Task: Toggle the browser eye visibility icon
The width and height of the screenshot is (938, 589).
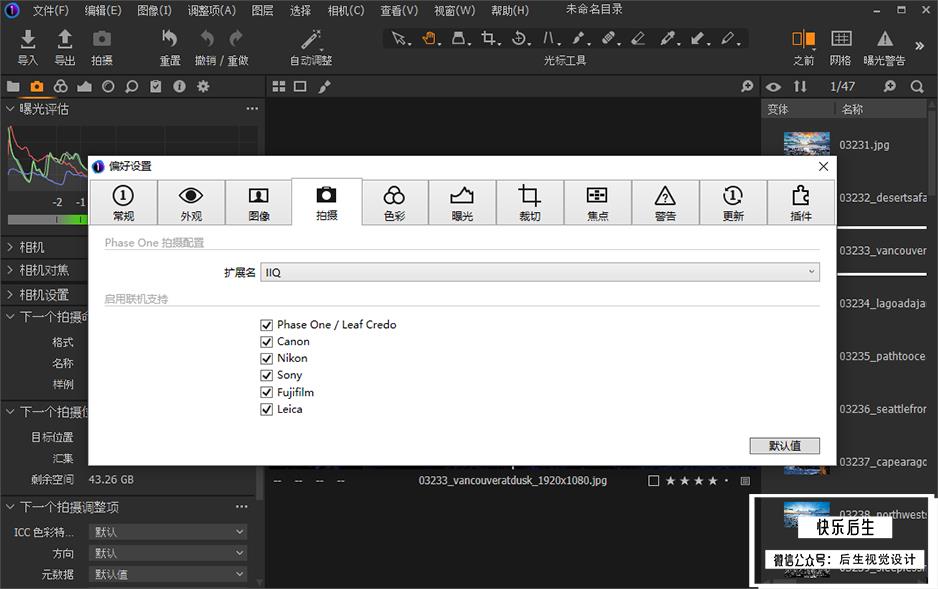Action: tap(773, 87)
